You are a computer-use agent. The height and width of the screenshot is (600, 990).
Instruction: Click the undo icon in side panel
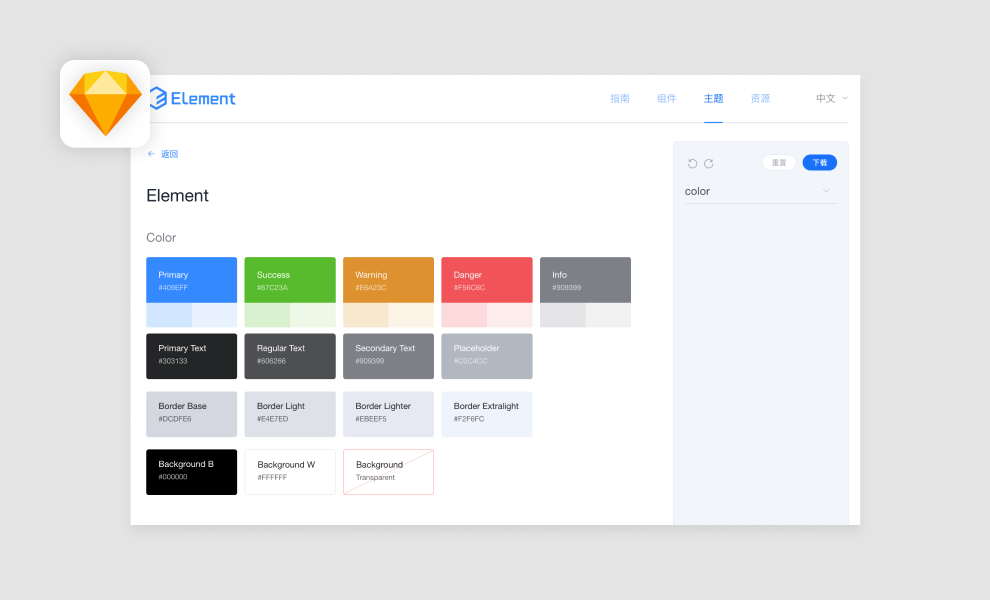(692, 164)
